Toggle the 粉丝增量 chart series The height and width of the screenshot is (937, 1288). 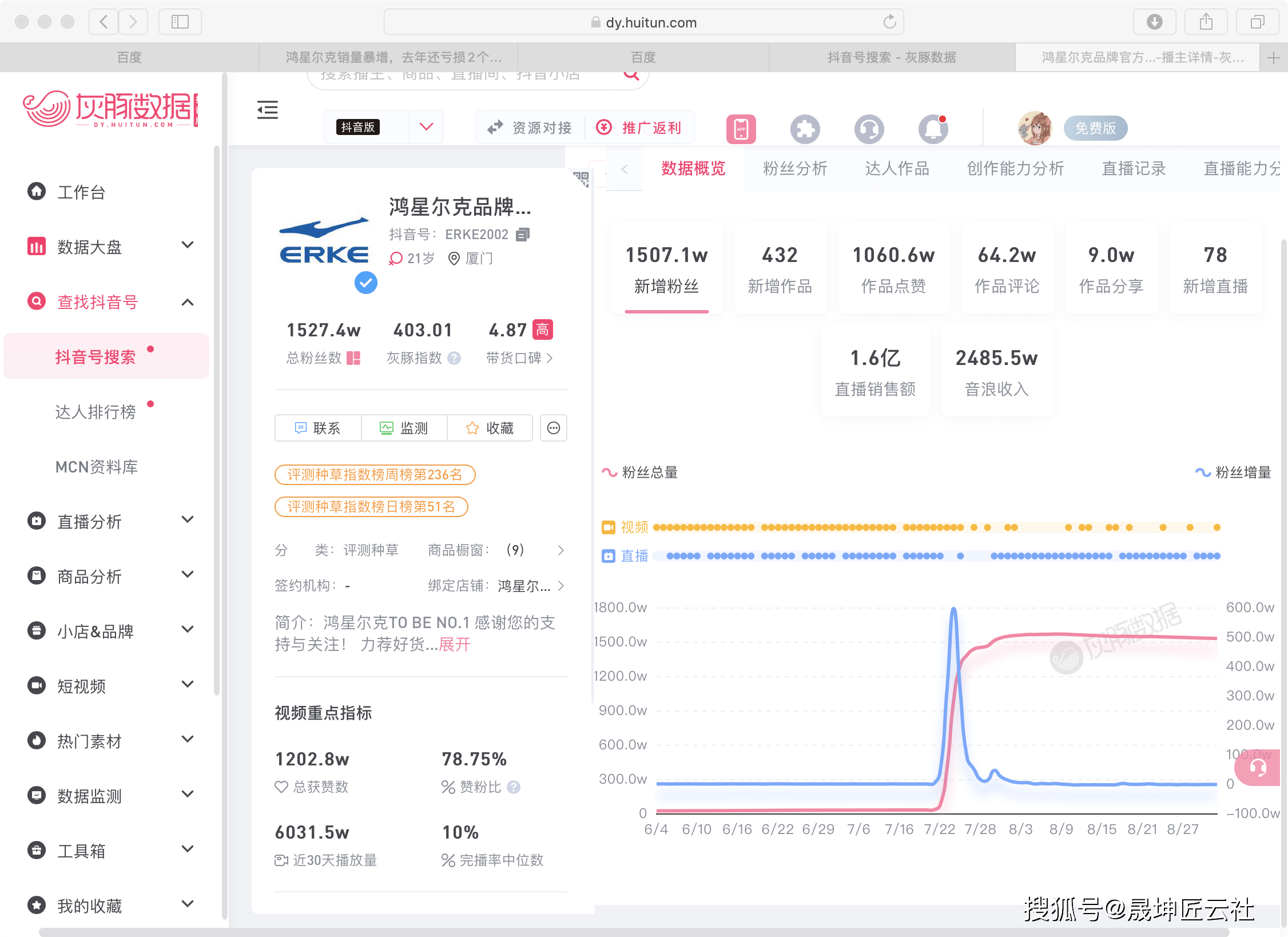coord(1233,473)
